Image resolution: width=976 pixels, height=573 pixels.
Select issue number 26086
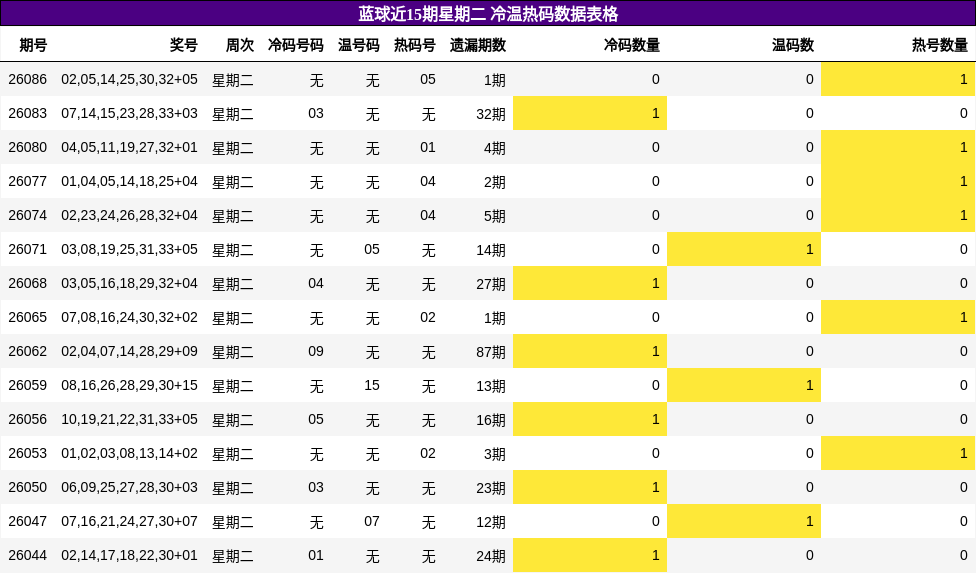click(x=27, y=80)
